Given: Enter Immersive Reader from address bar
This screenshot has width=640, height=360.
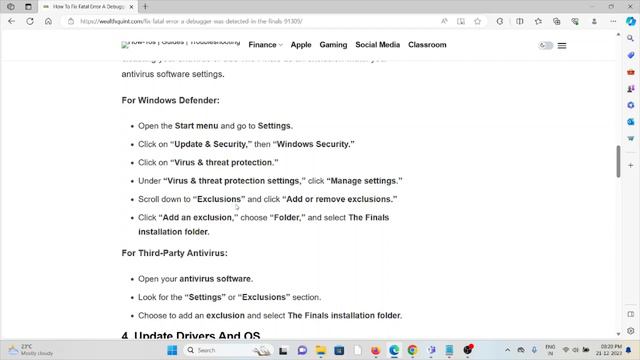Looking at the screenshot, I should pyautogui.click(x=461, y=21).
